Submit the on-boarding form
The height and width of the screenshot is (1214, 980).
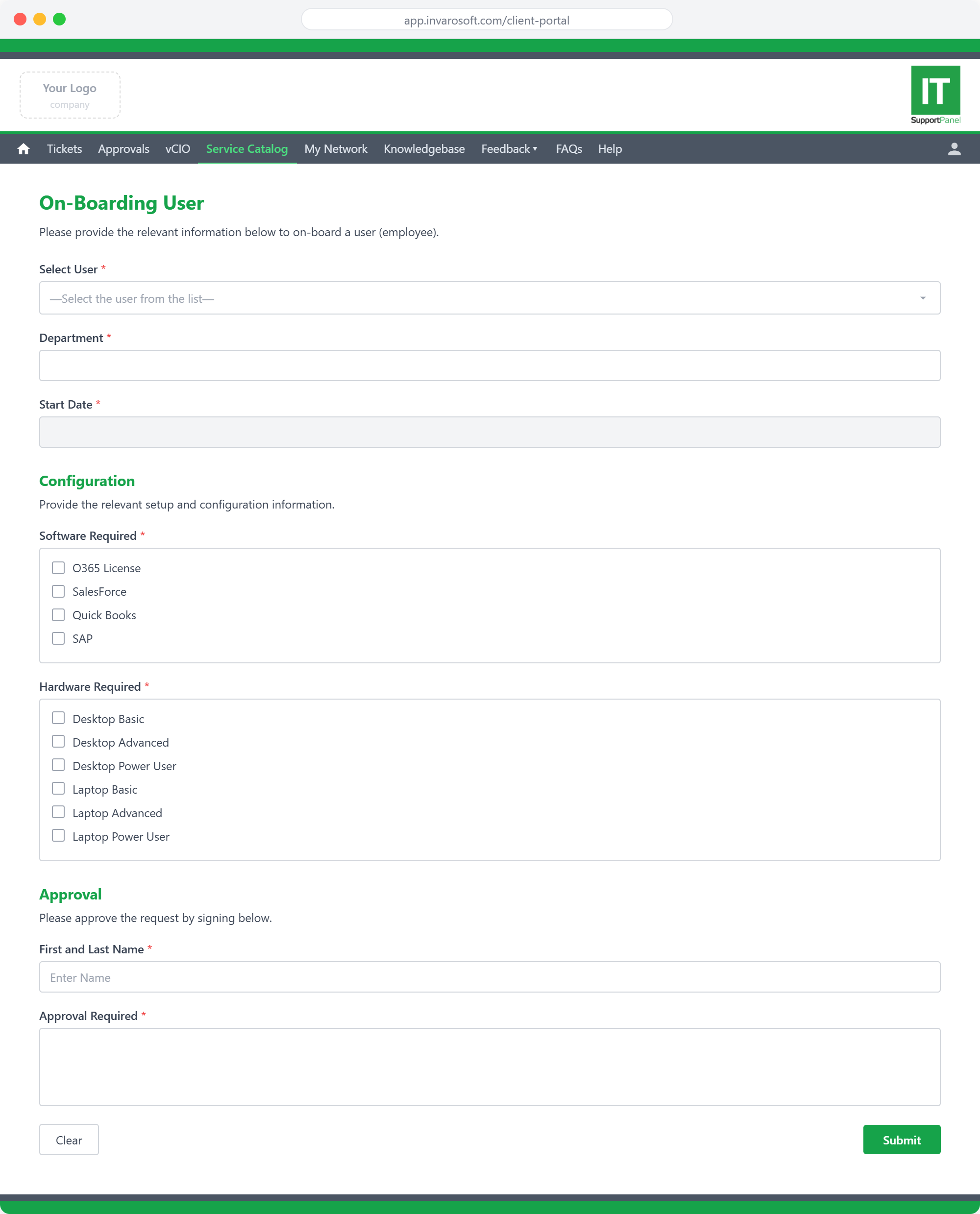[902, 1140]
